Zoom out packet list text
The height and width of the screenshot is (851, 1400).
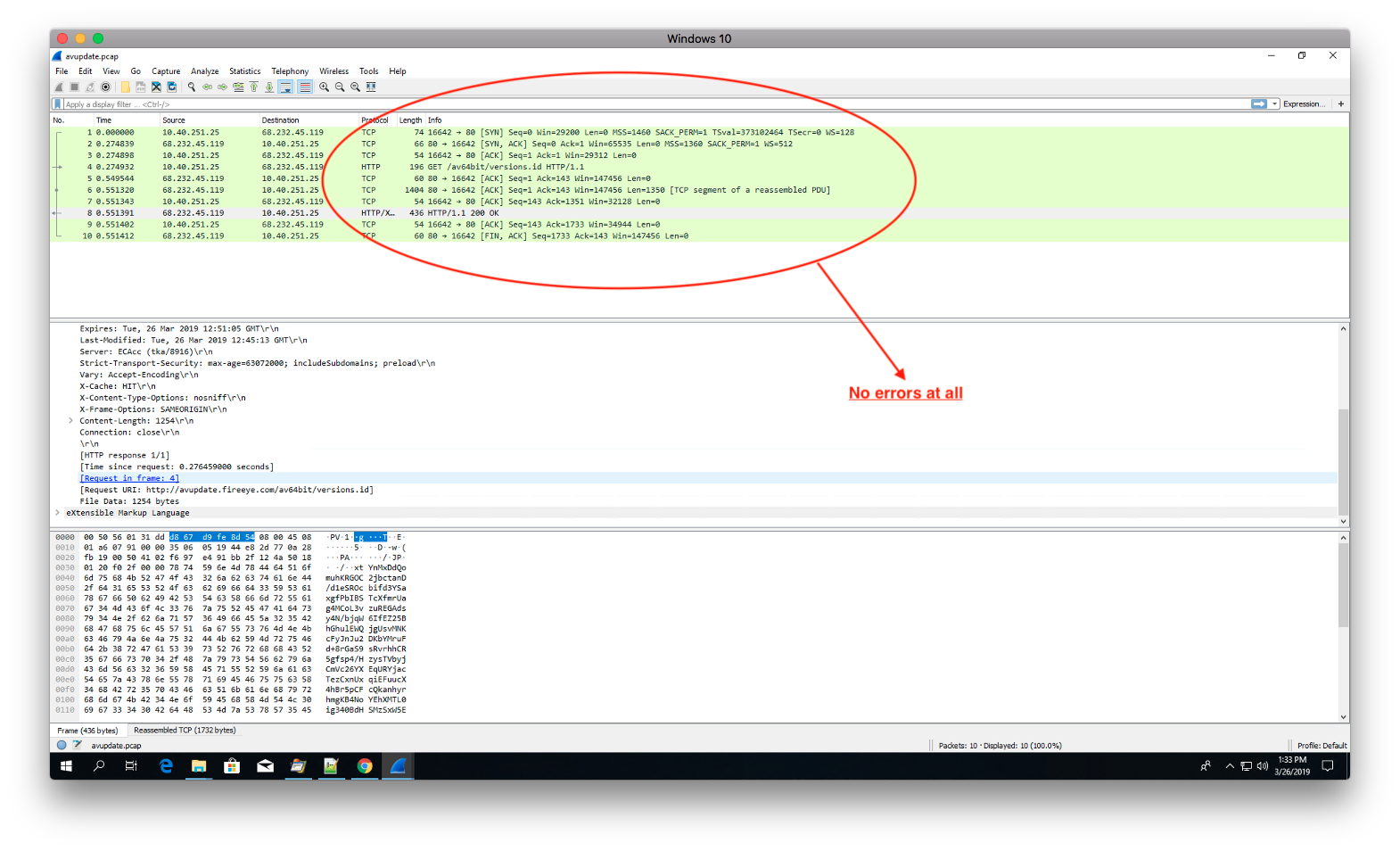[x=340, y=87]
